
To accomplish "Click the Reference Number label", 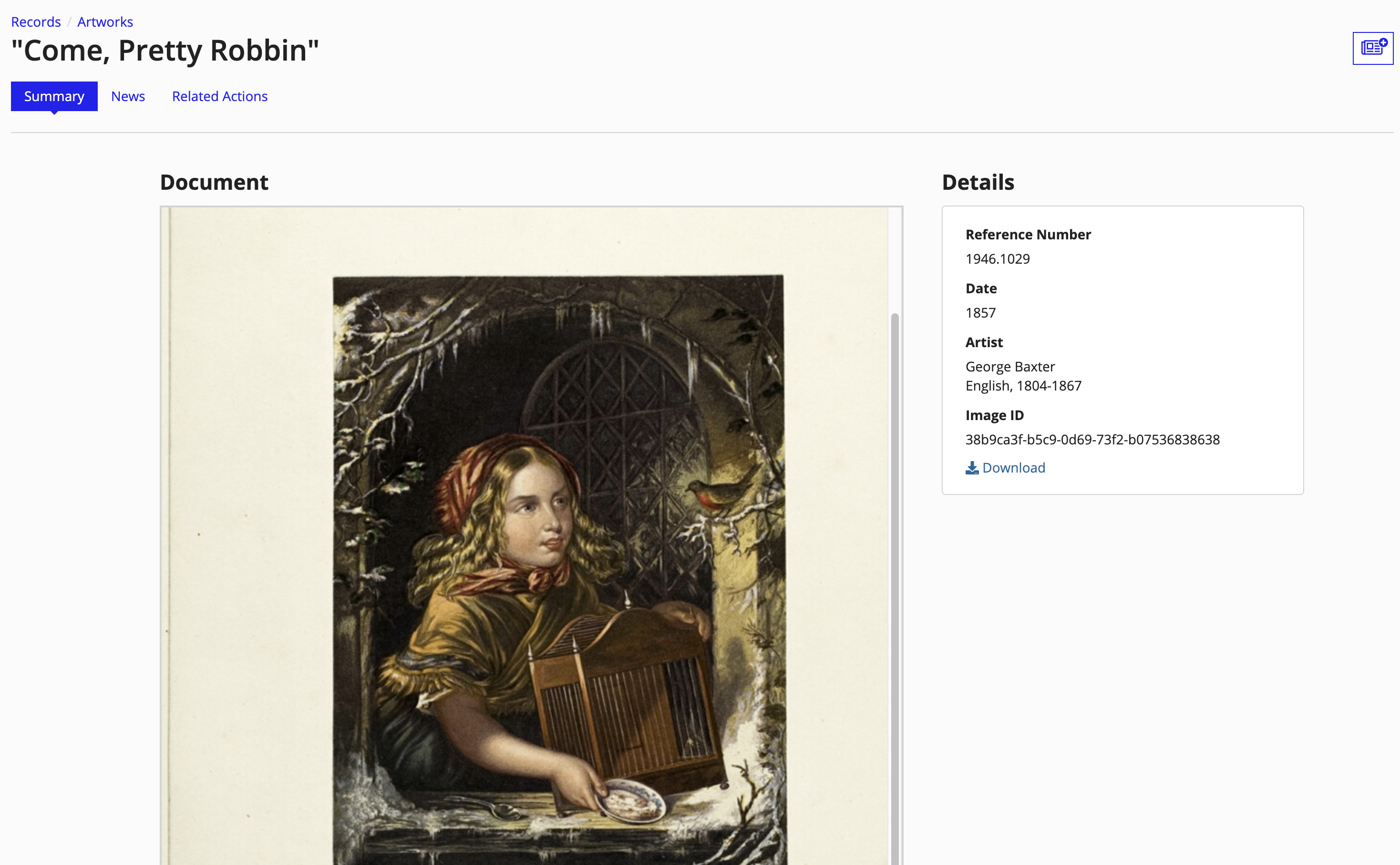I will pyautogui.click(x=1028, y=235).
